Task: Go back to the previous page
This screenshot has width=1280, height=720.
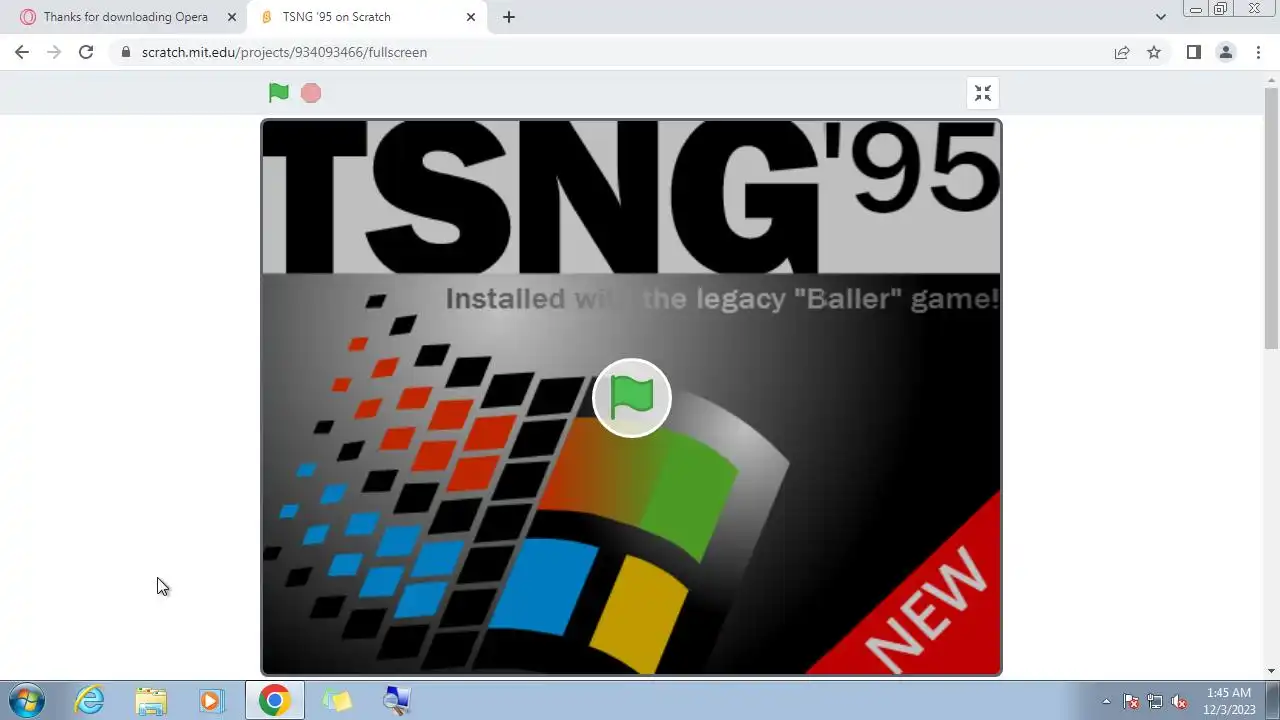Action: 22,52
